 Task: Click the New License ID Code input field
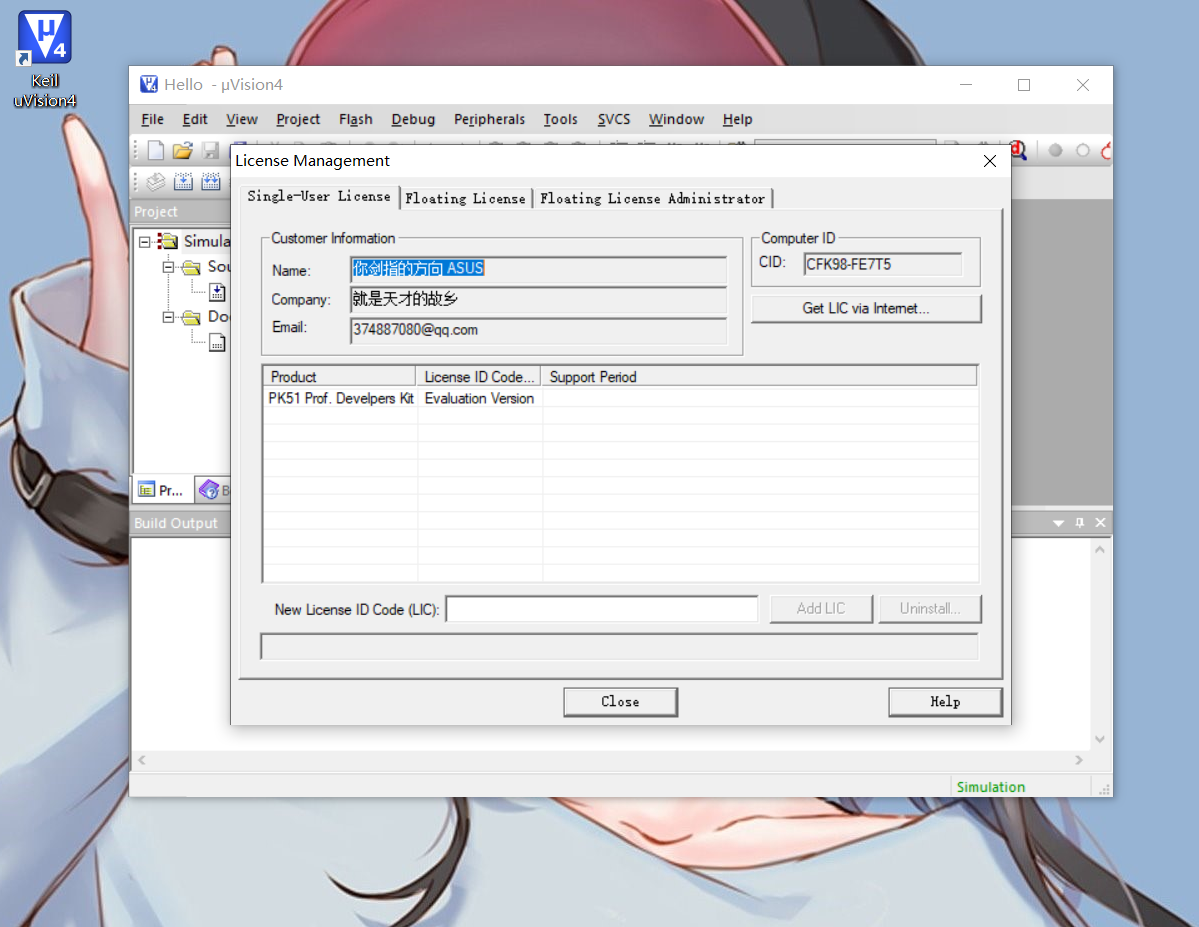[x=602, y=610]
